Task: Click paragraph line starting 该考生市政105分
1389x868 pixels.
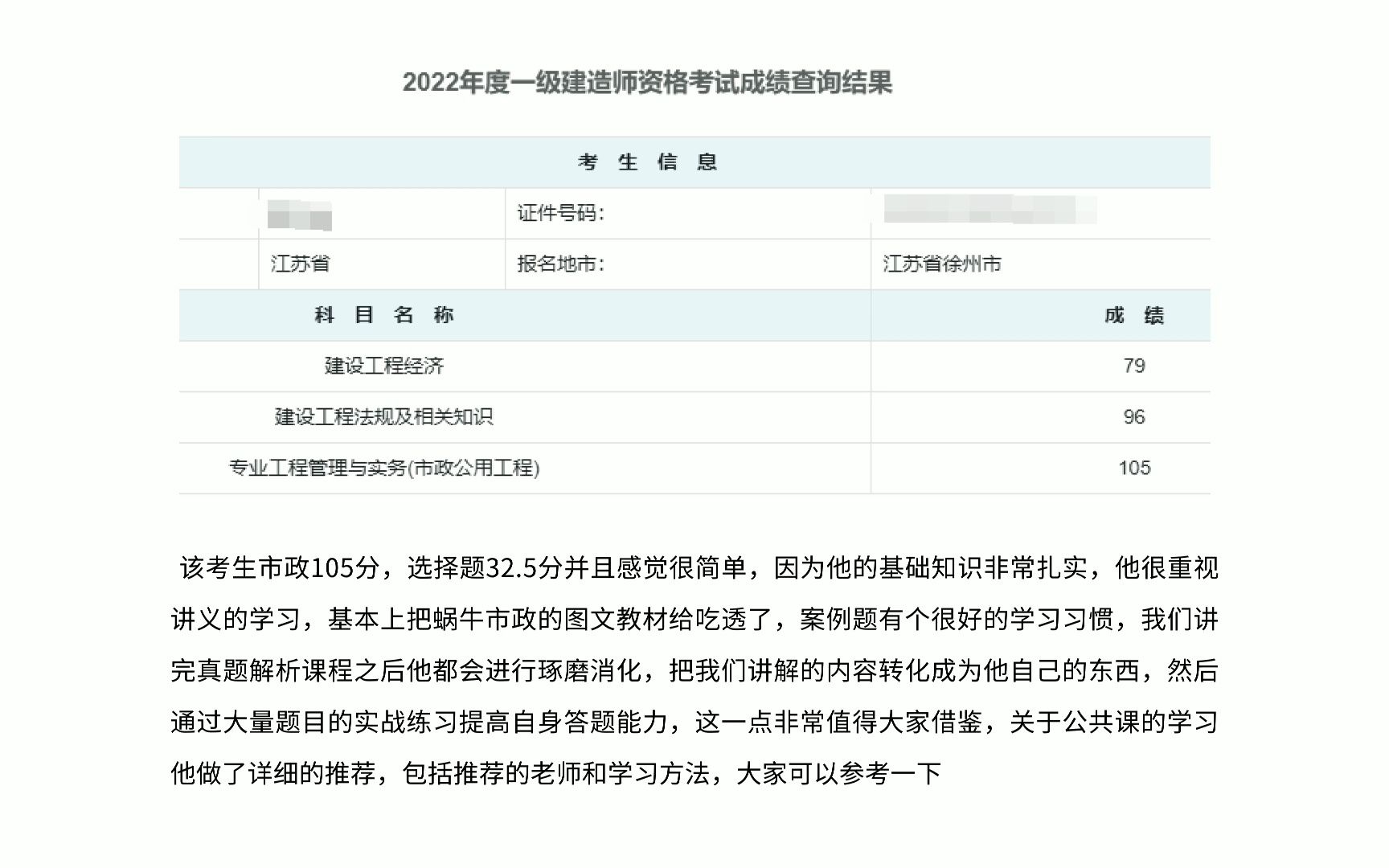Action: tap(699, 568)
